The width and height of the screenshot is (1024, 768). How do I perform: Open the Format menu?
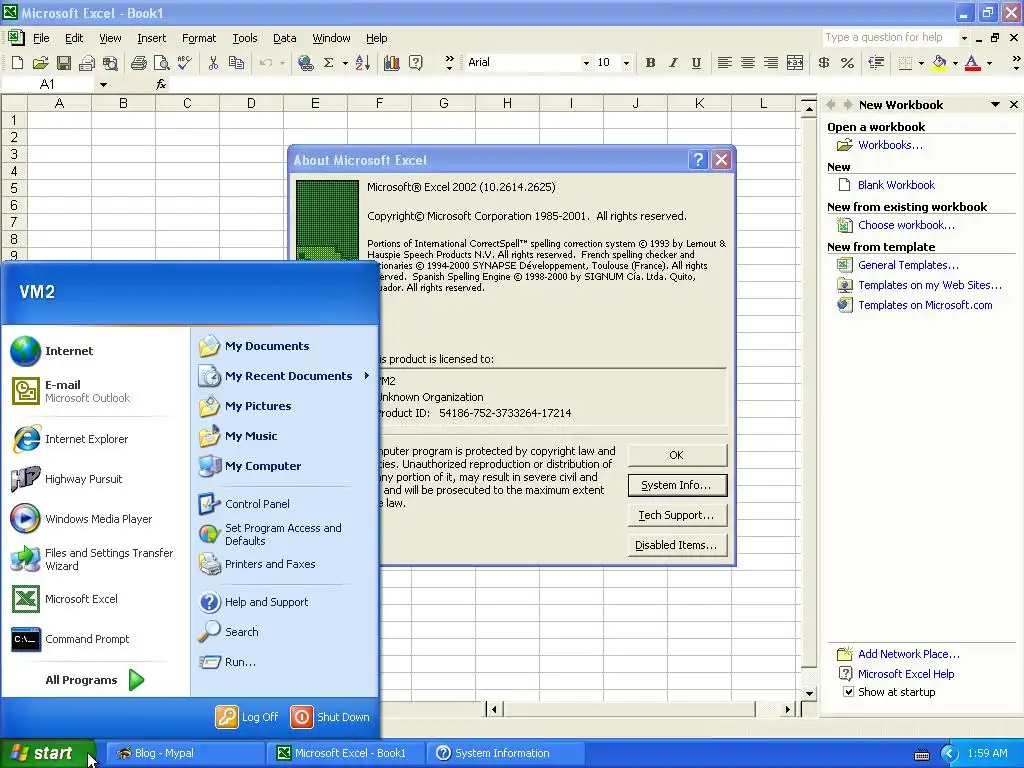199,38
